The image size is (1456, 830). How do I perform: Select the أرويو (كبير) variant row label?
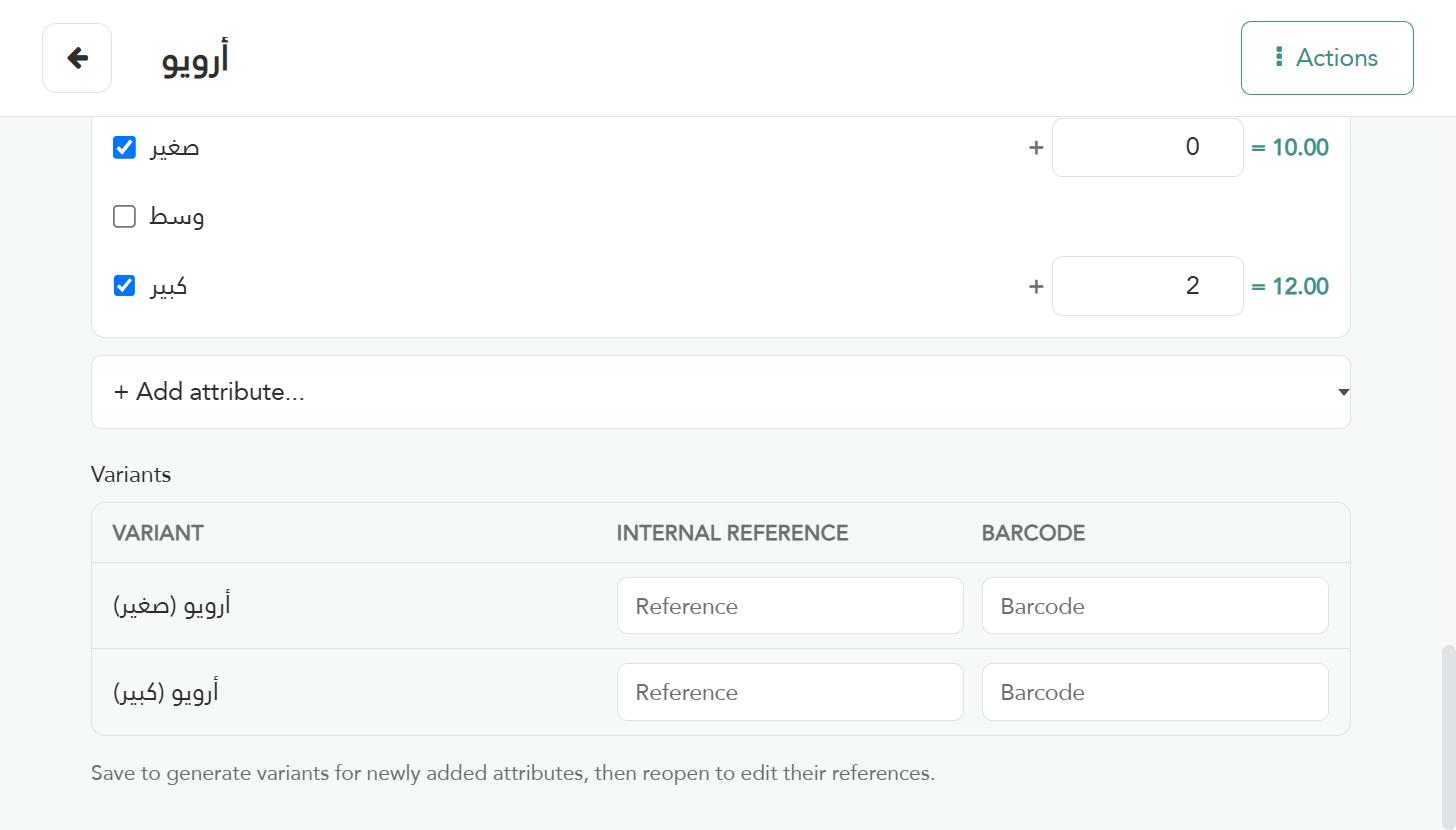(165, 692)
